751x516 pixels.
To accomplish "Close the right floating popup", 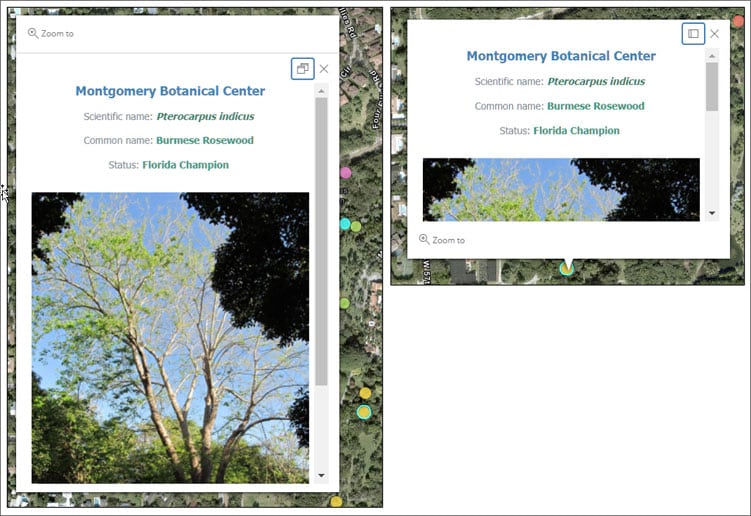I will click(x=715, y=34).
